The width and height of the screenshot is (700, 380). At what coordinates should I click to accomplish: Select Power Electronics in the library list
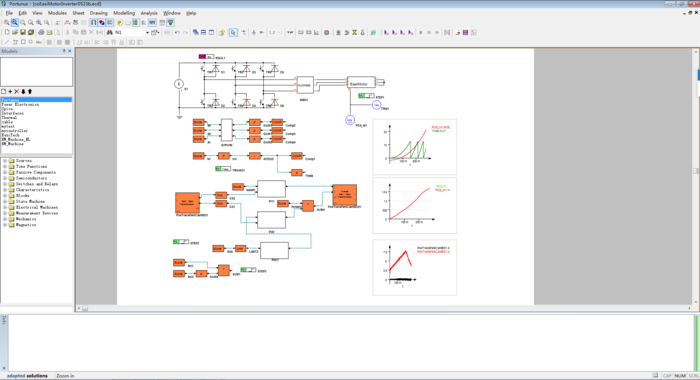pyautogui.click(x=20, y=104)
